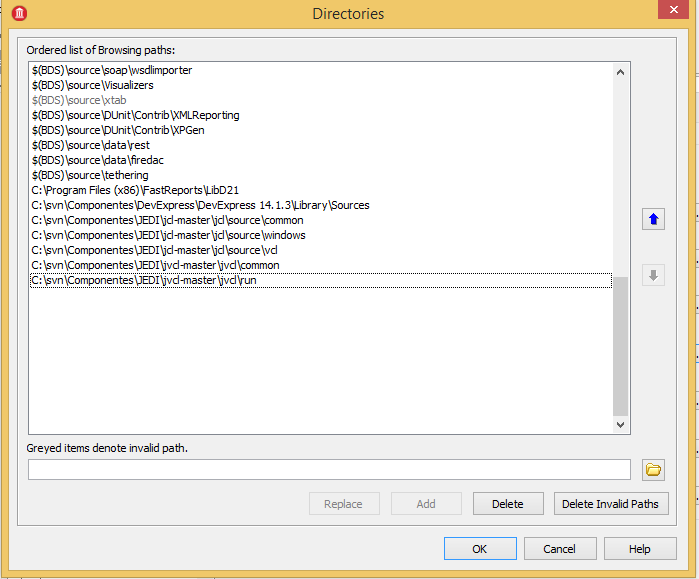This screenshot has width=699, height=579.
Task: Open Help for this dialog
Action: pyautogui.click(x=640, y=549)
